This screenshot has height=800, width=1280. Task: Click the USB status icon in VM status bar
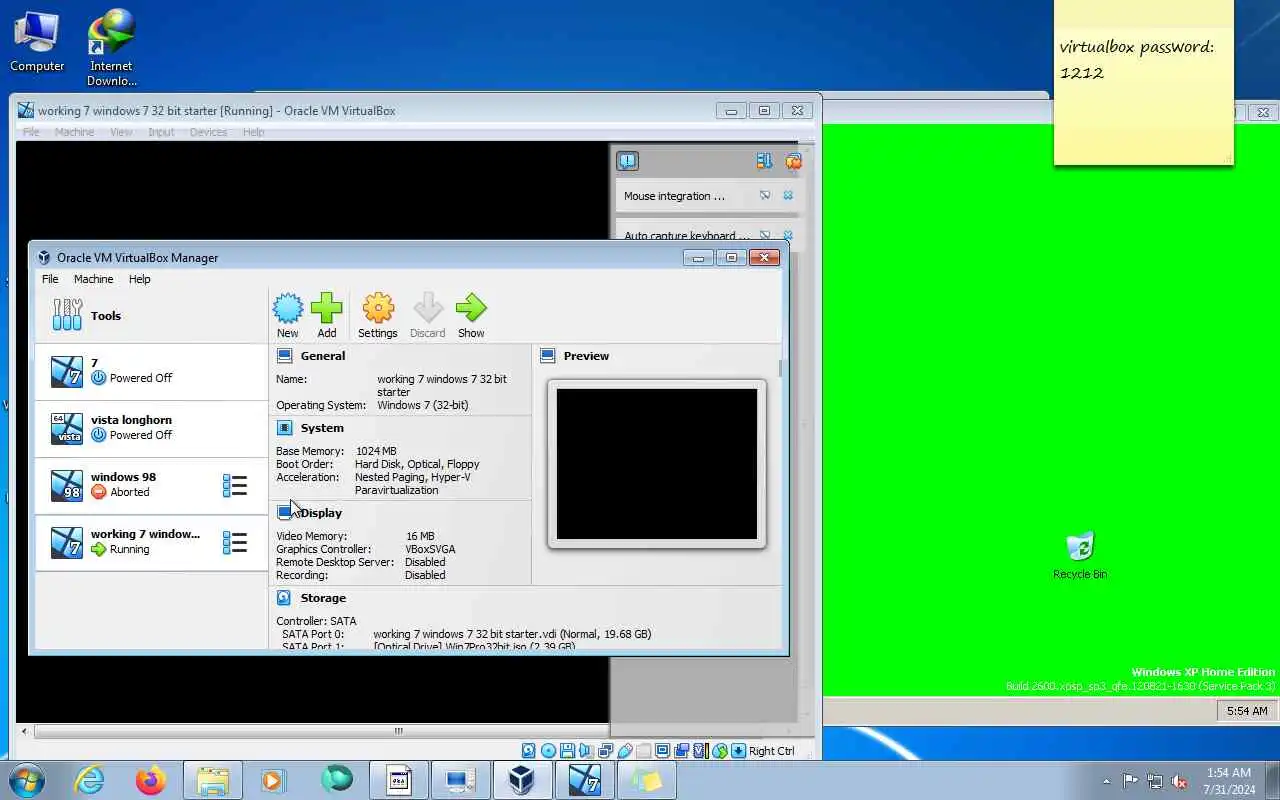(x=625, y=751)
